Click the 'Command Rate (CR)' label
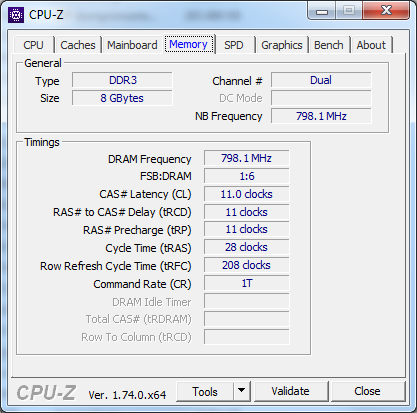Viewport: 417px width, 413px height. pos(142,284)
